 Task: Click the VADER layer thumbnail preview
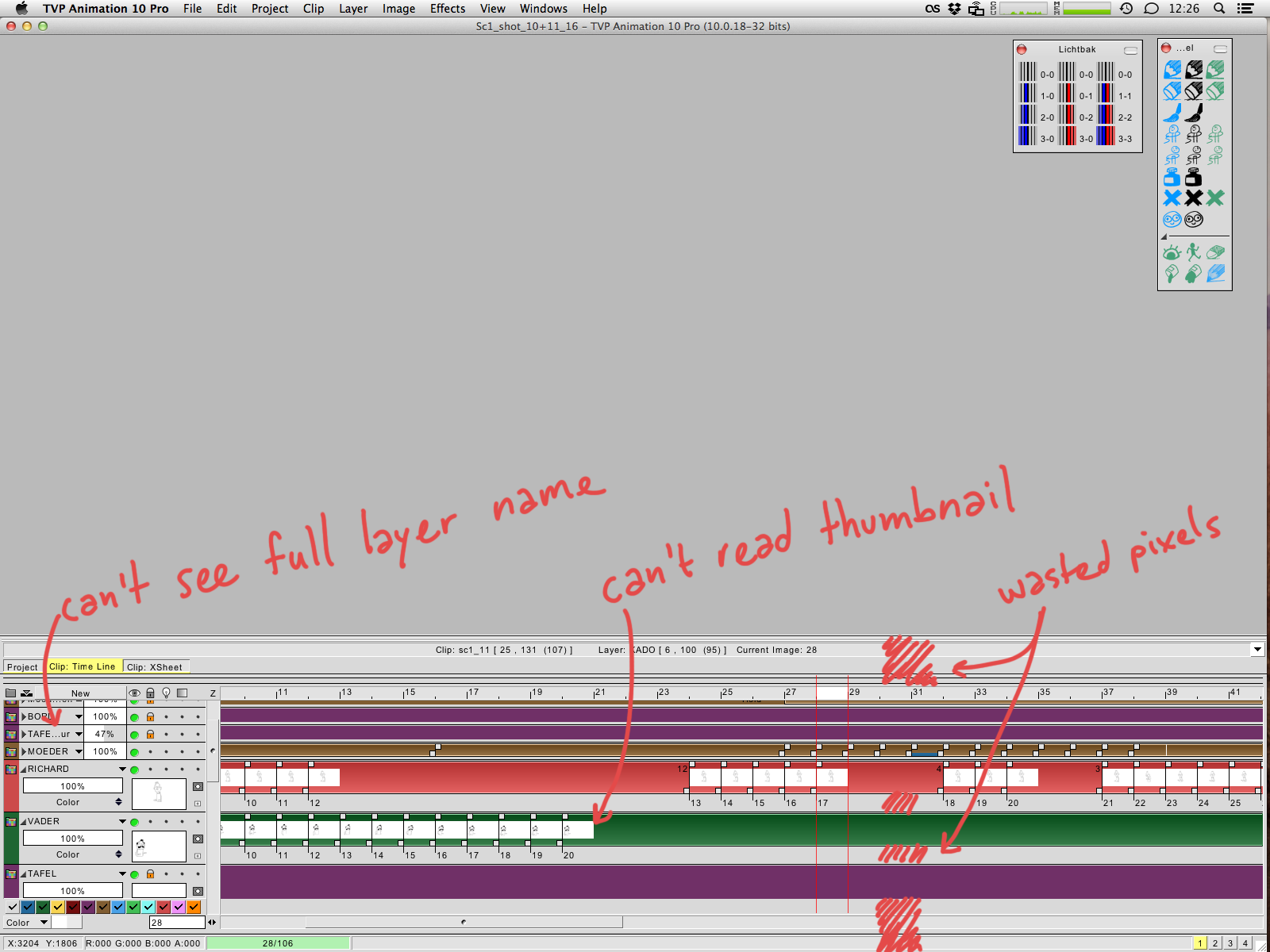click(159, 846)
